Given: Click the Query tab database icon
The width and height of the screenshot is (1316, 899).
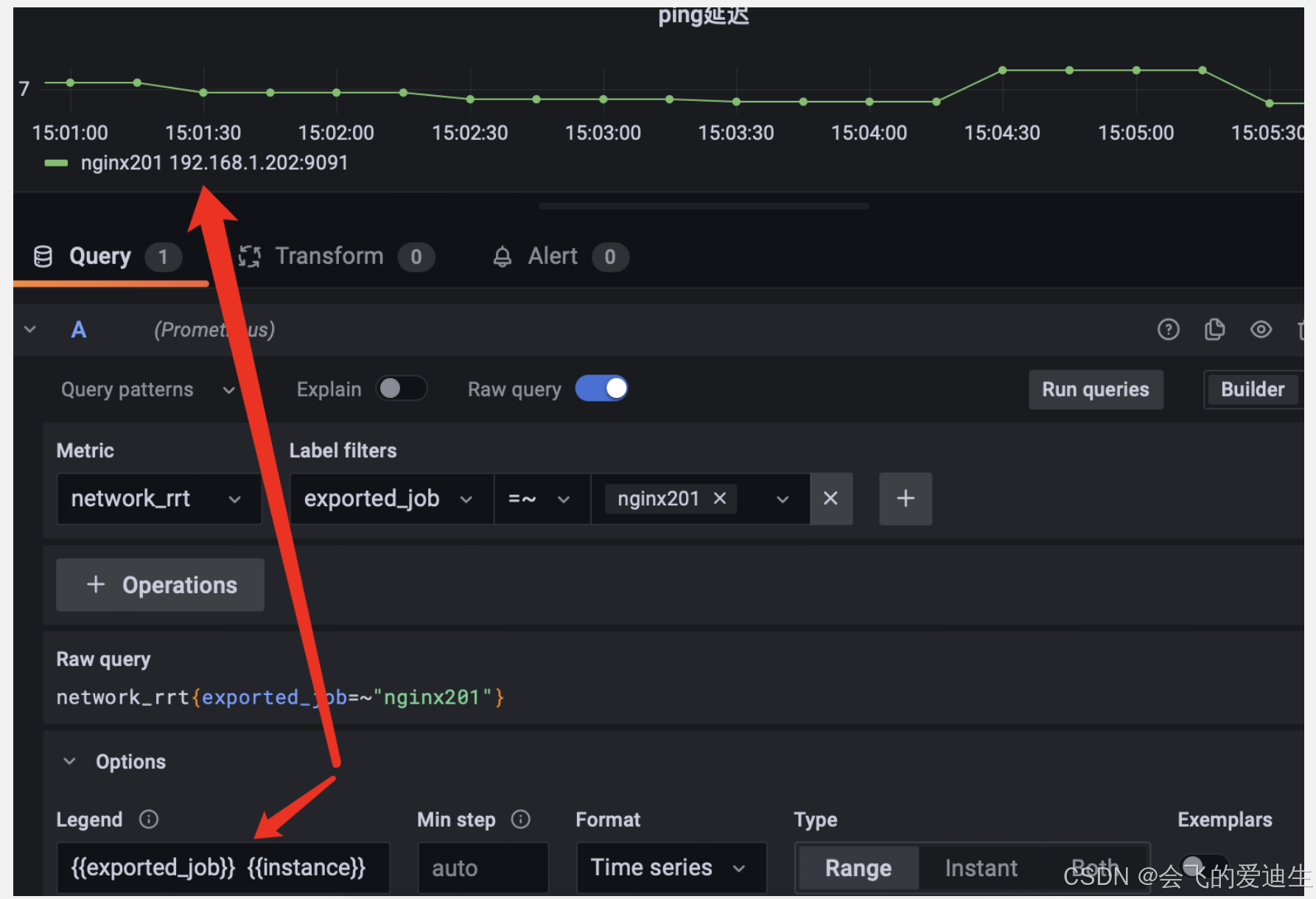Looking at the screenshot, I should click(43, 256).
